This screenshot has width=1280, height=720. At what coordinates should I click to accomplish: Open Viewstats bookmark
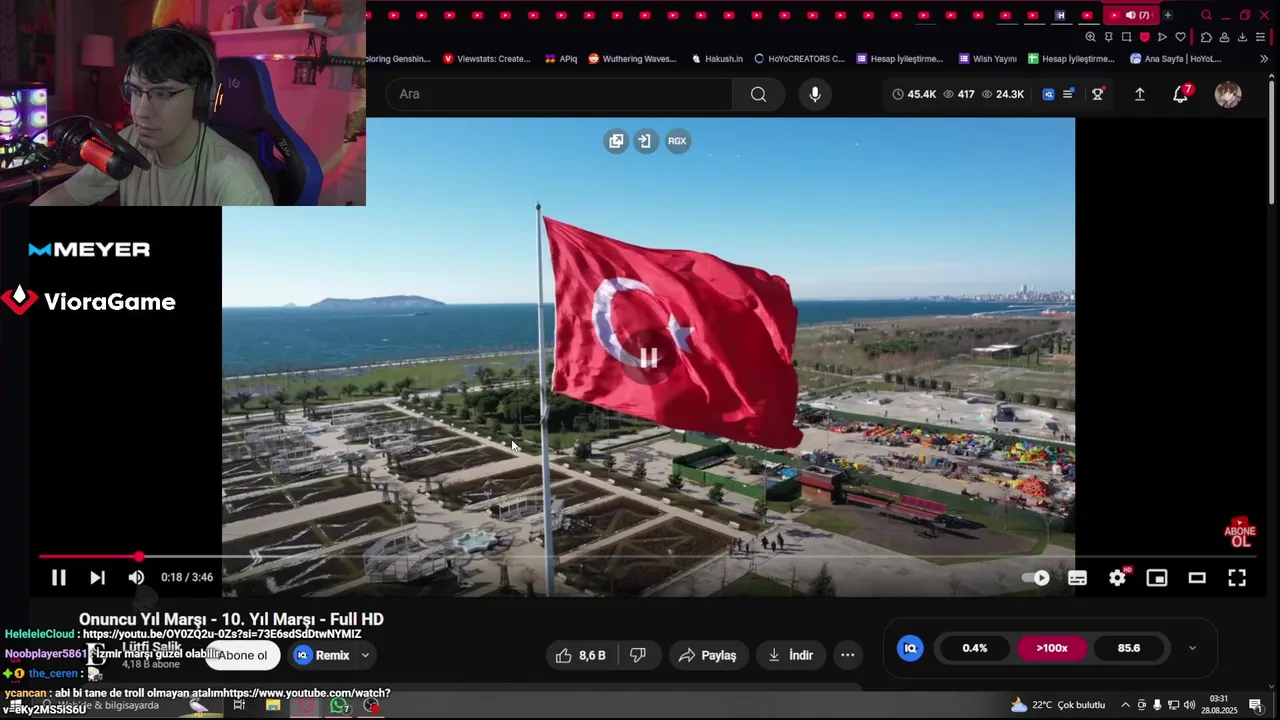tap(486, 59)
